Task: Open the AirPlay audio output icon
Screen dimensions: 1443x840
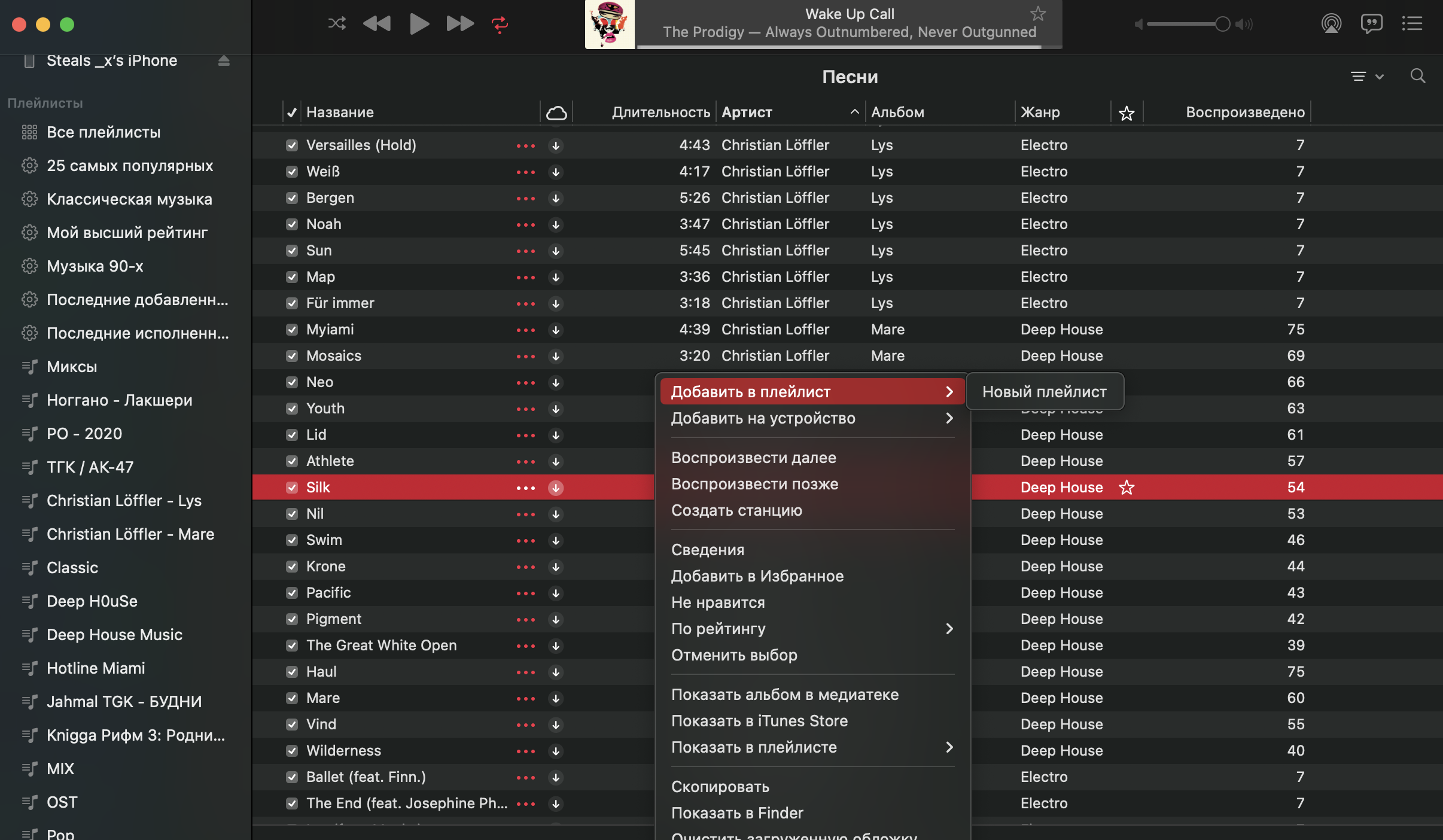Action: pyautogui.click(x=1331, y=24)
